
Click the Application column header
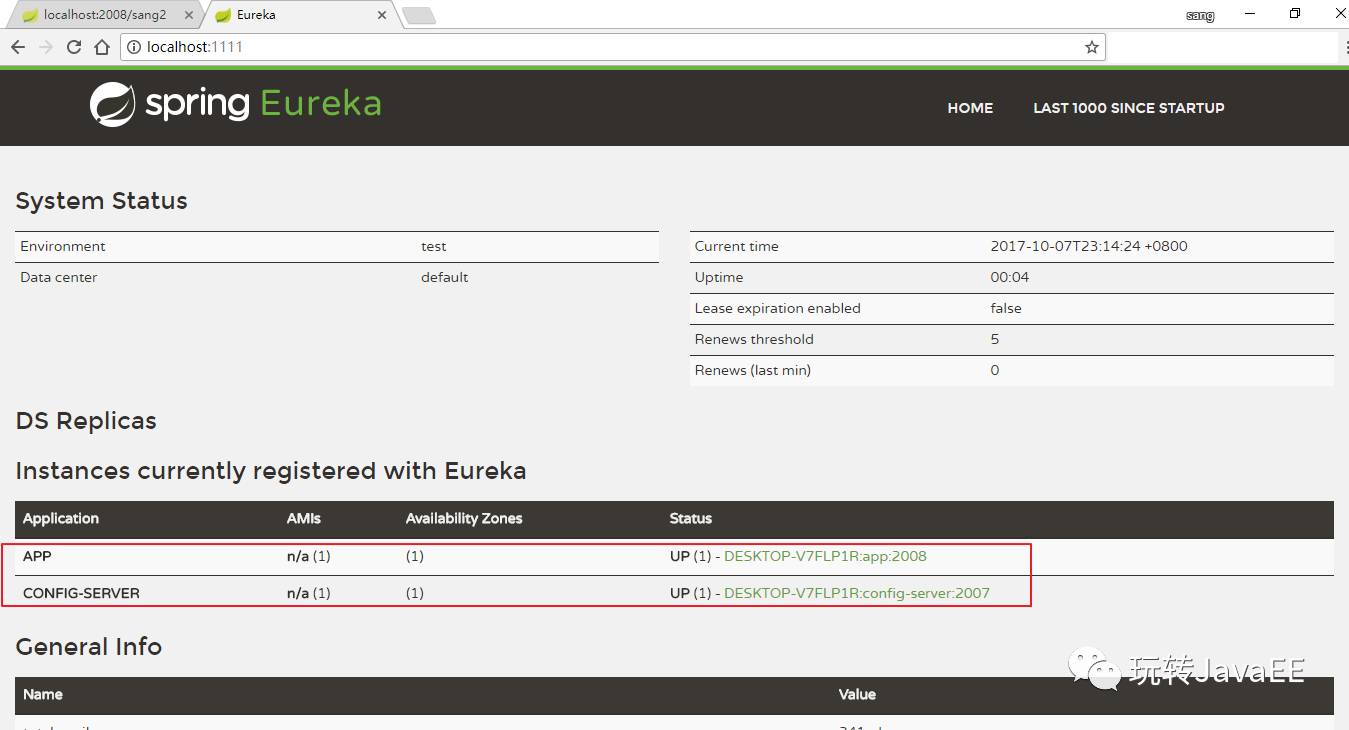point(61,518)
